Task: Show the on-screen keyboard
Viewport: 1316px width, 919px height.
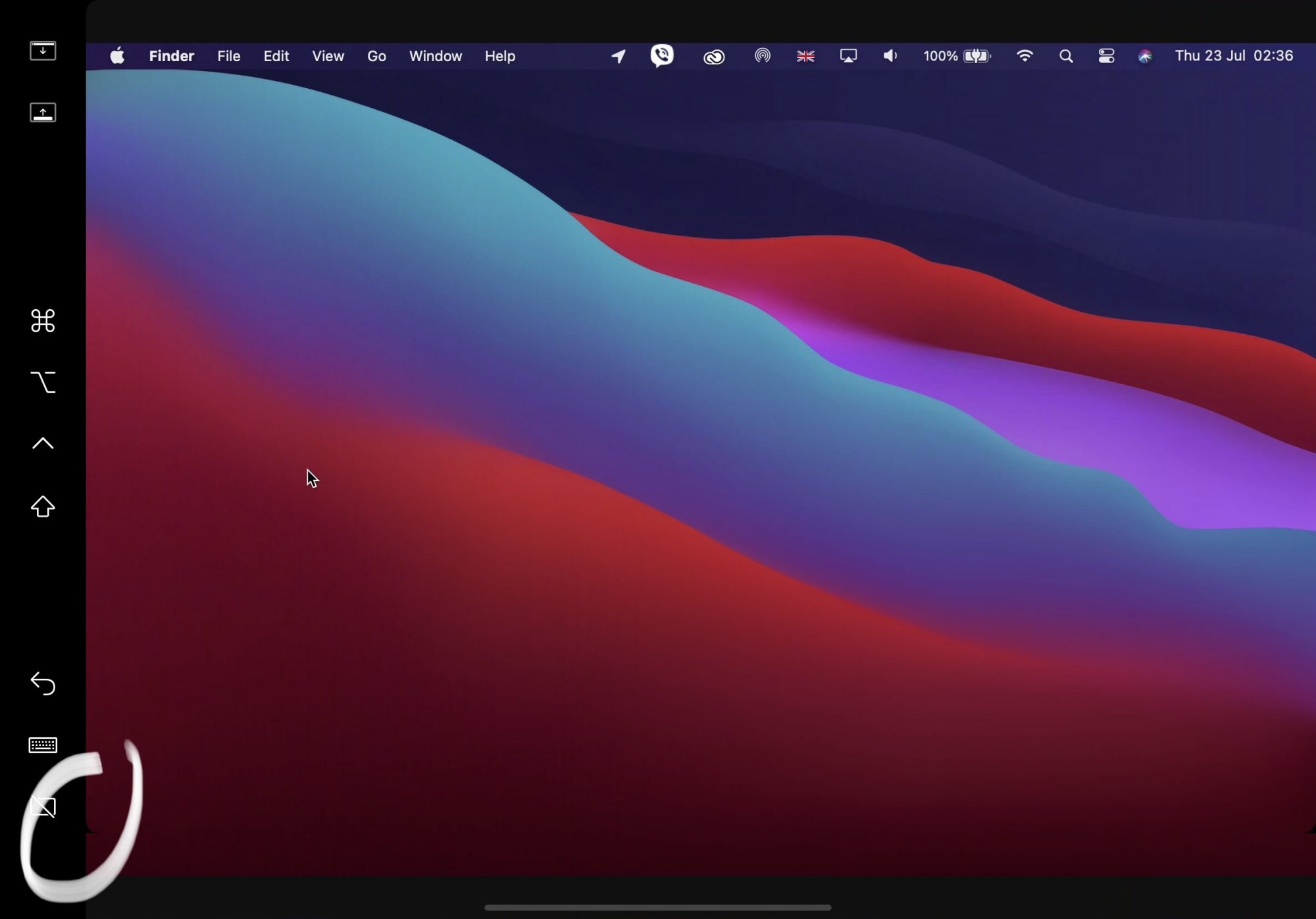Action: 43,745
